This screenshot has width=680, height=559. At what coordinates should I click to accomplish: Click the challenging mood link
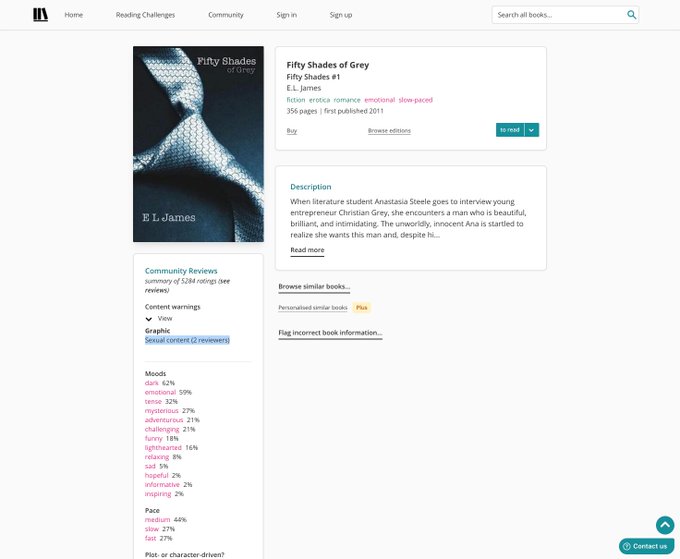(x=162, y=429)
